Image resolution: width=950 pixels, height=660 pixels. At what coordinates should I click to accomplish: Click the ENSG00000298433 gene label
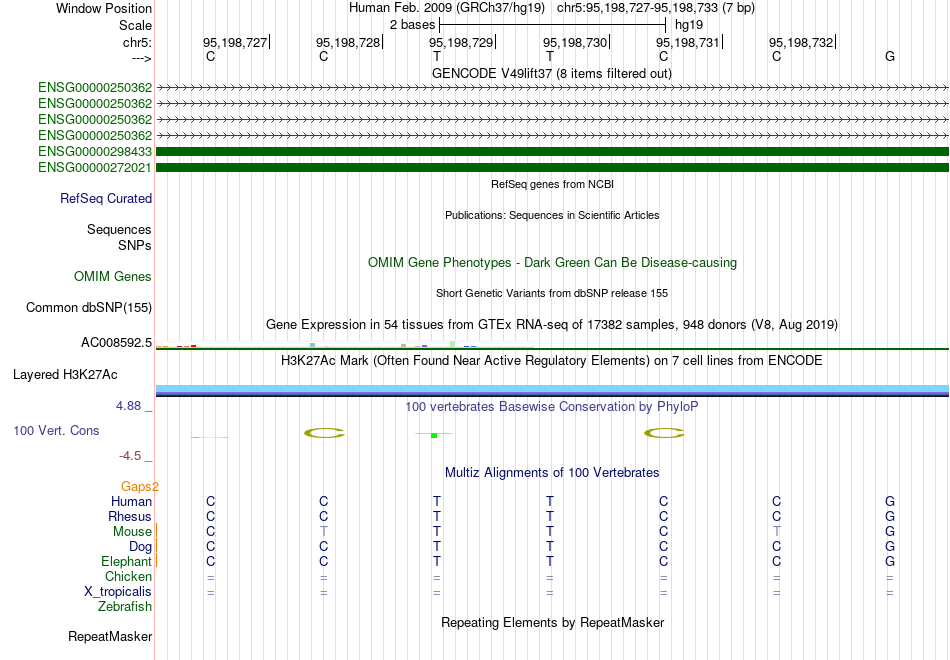[x=95, y=152]
